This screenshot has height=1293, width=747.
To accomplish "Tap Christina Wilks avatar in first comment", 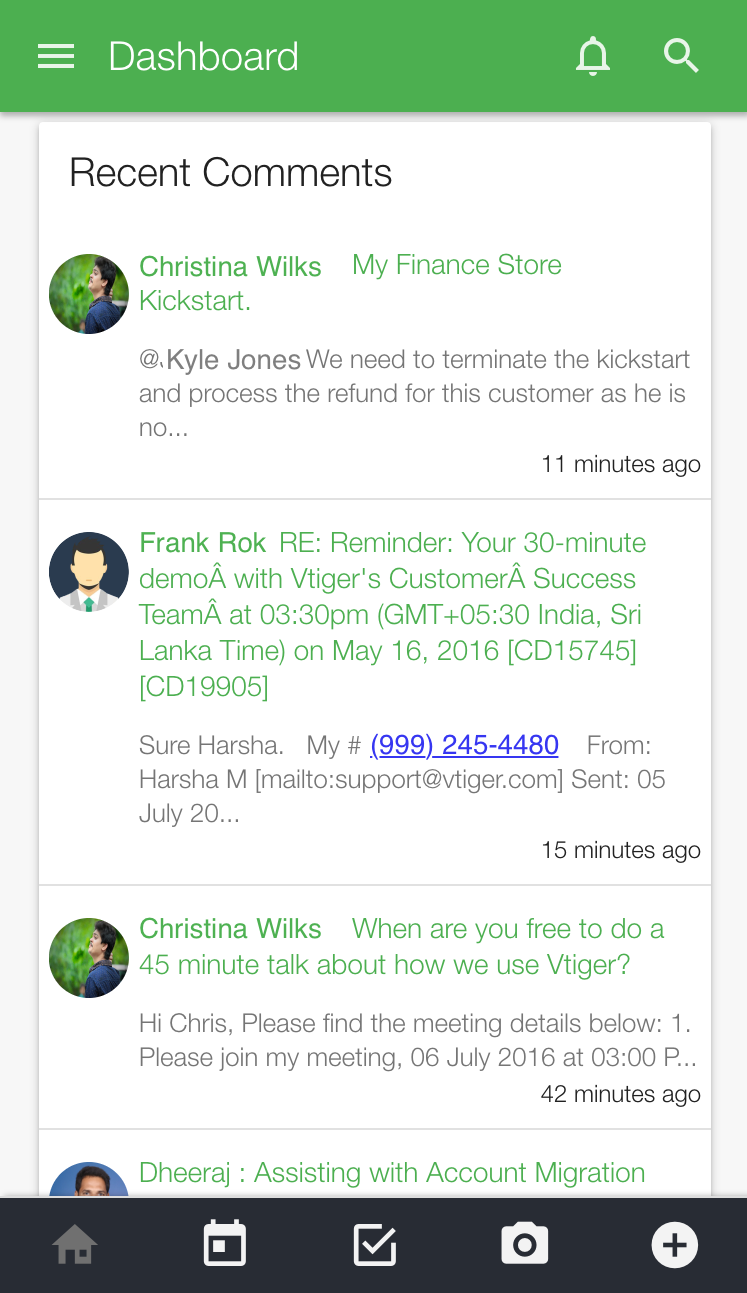I will pos(89,294).
